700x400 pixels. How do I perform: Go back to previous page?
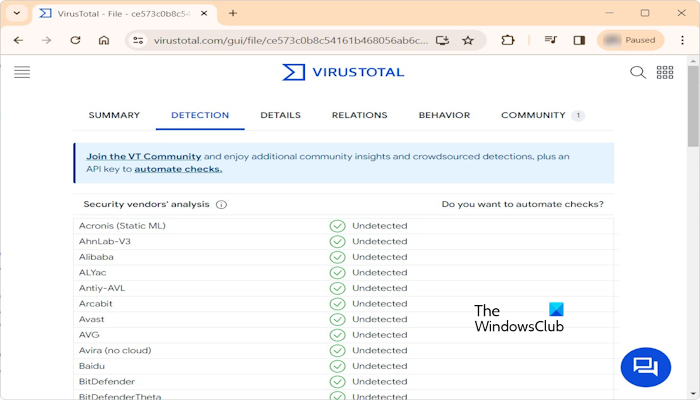pos(18,40)
